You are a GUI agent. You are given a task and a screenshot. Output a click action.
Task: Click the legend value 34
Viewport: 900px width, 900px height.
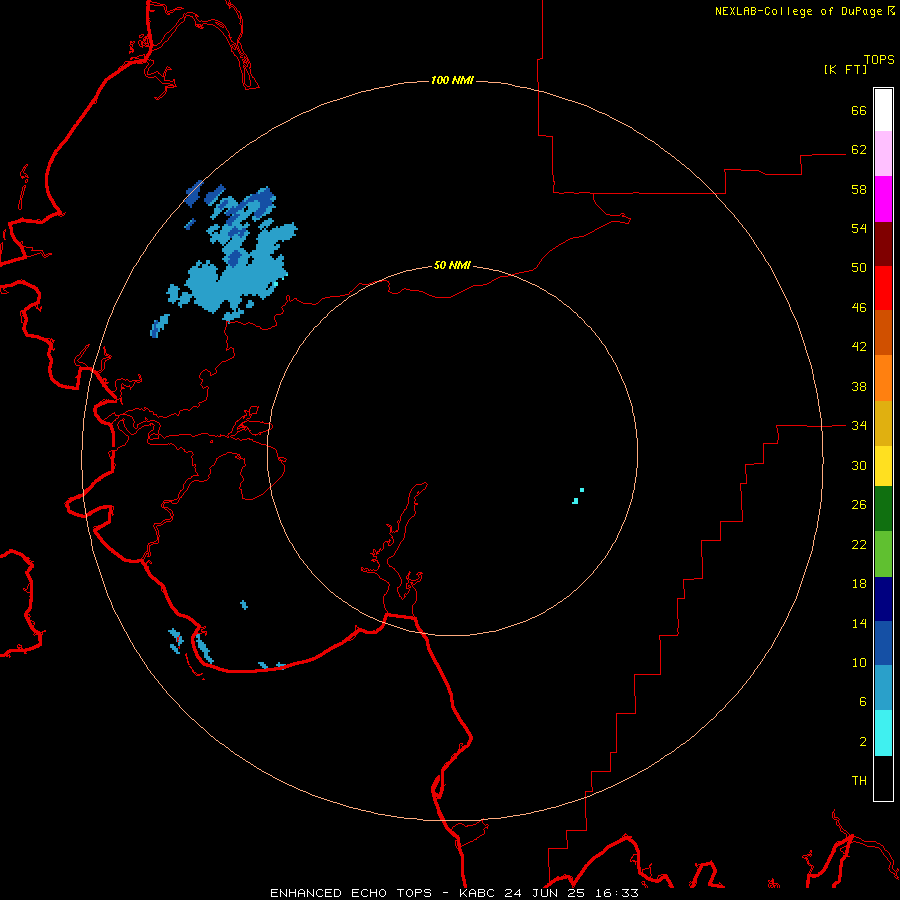pyautogui.click(x=859, y=425)
